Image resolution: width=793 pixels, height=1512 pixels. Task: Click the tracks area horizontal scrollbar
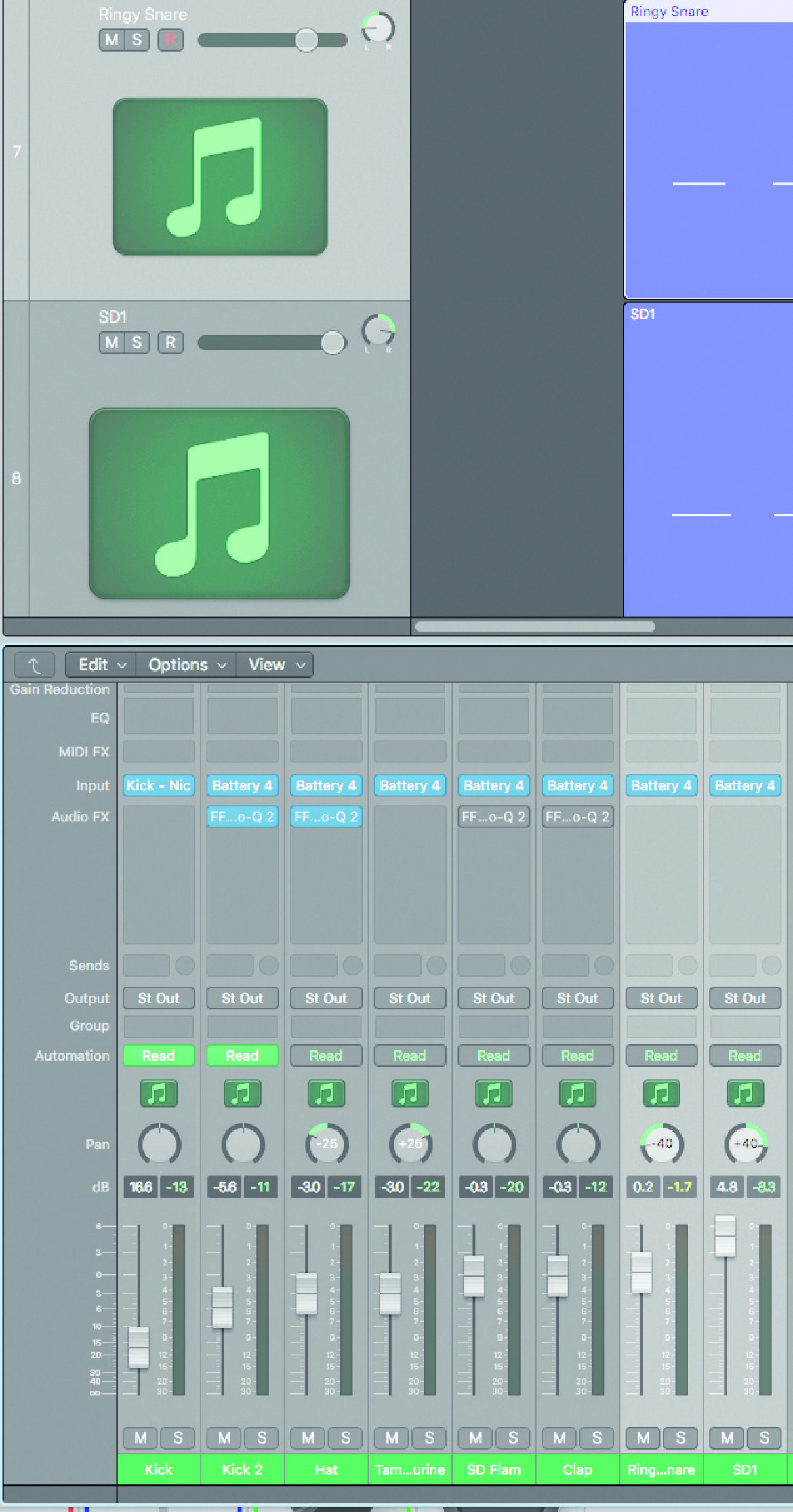pyautogui.click(x=535, y=626)
